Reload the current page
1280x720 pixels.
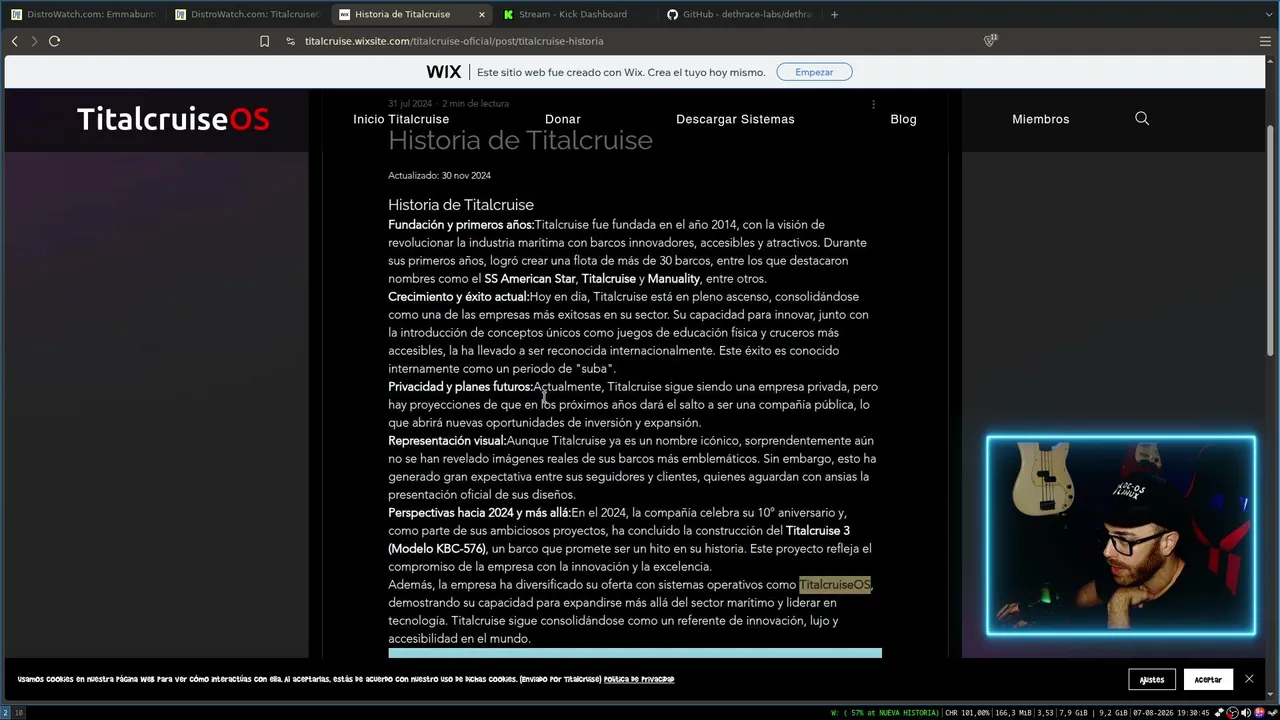[55, 41]
